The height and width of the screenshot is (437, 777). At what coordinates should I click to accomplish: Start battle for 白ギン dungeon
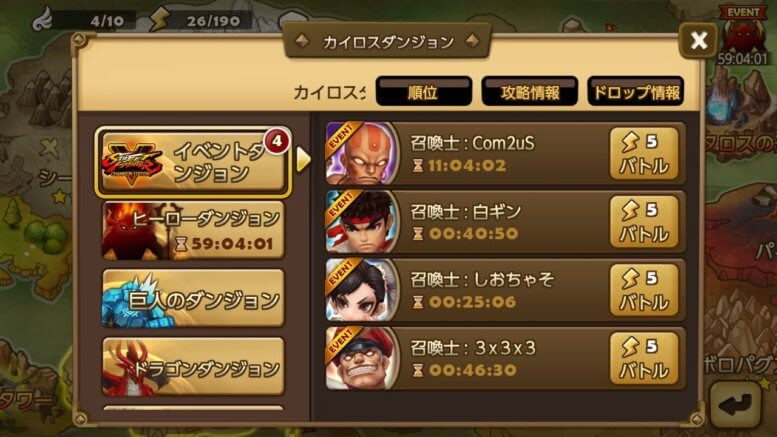644,222
